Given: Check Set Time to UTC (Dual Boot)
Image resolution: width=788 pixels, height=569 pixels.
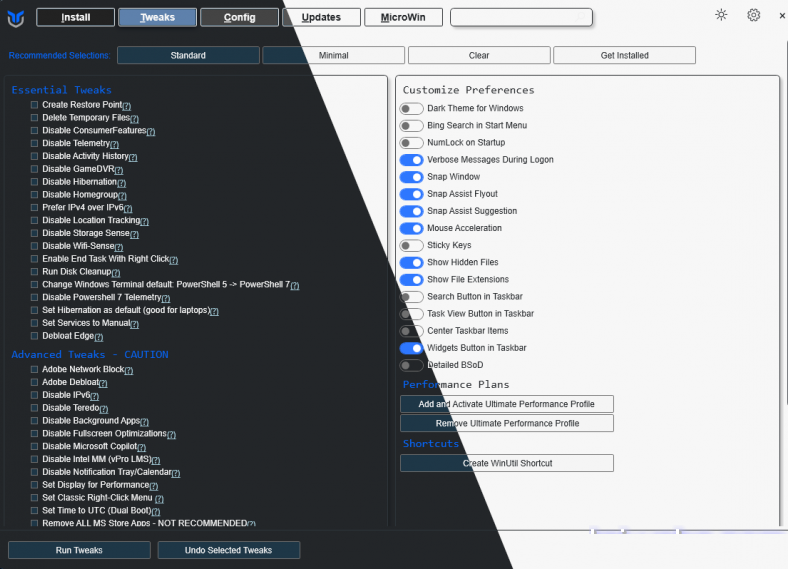Looking at the screenshot, I should 34,511.
